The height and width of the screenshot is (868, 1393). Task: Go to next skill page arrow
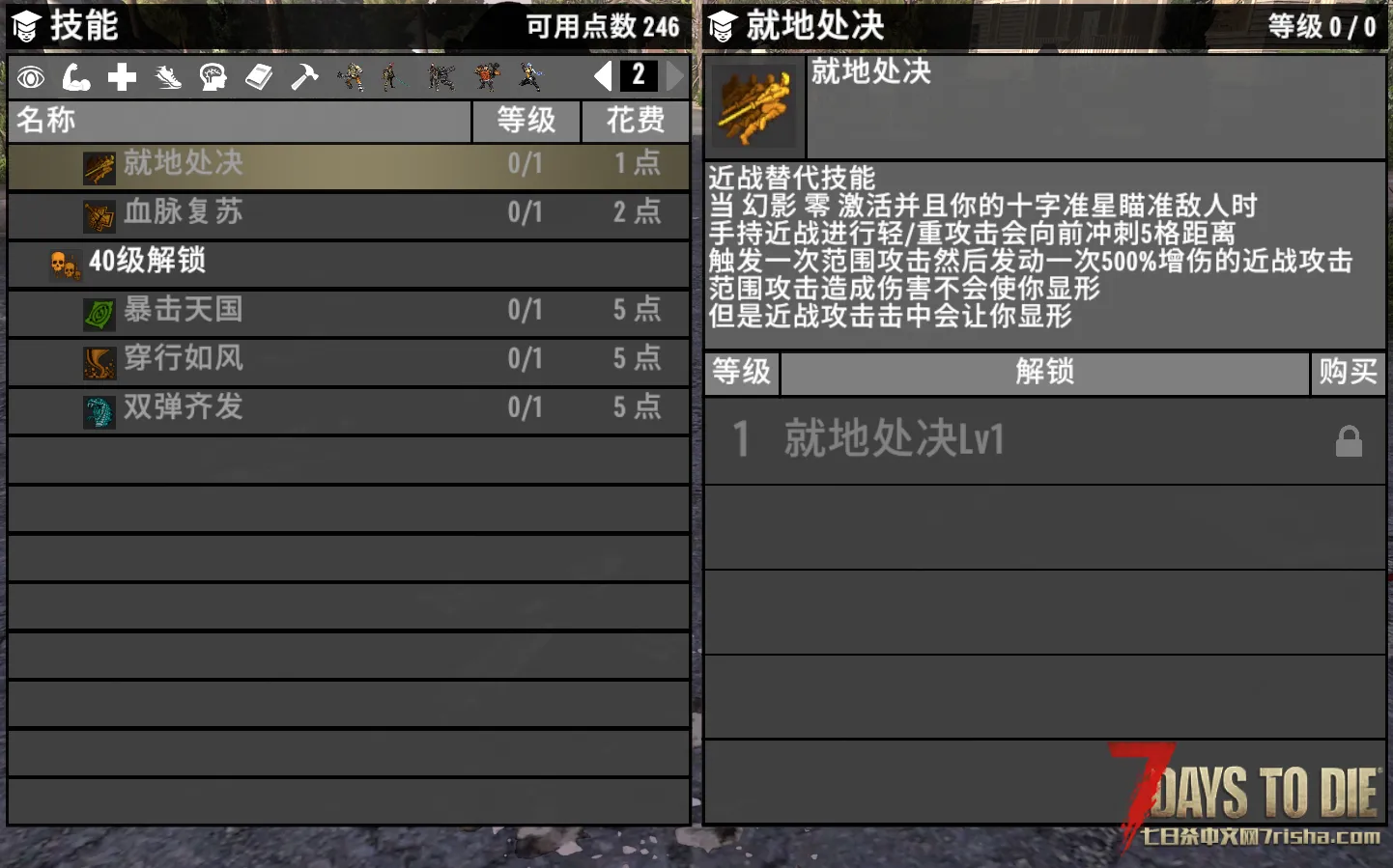(x=675, y=75)
